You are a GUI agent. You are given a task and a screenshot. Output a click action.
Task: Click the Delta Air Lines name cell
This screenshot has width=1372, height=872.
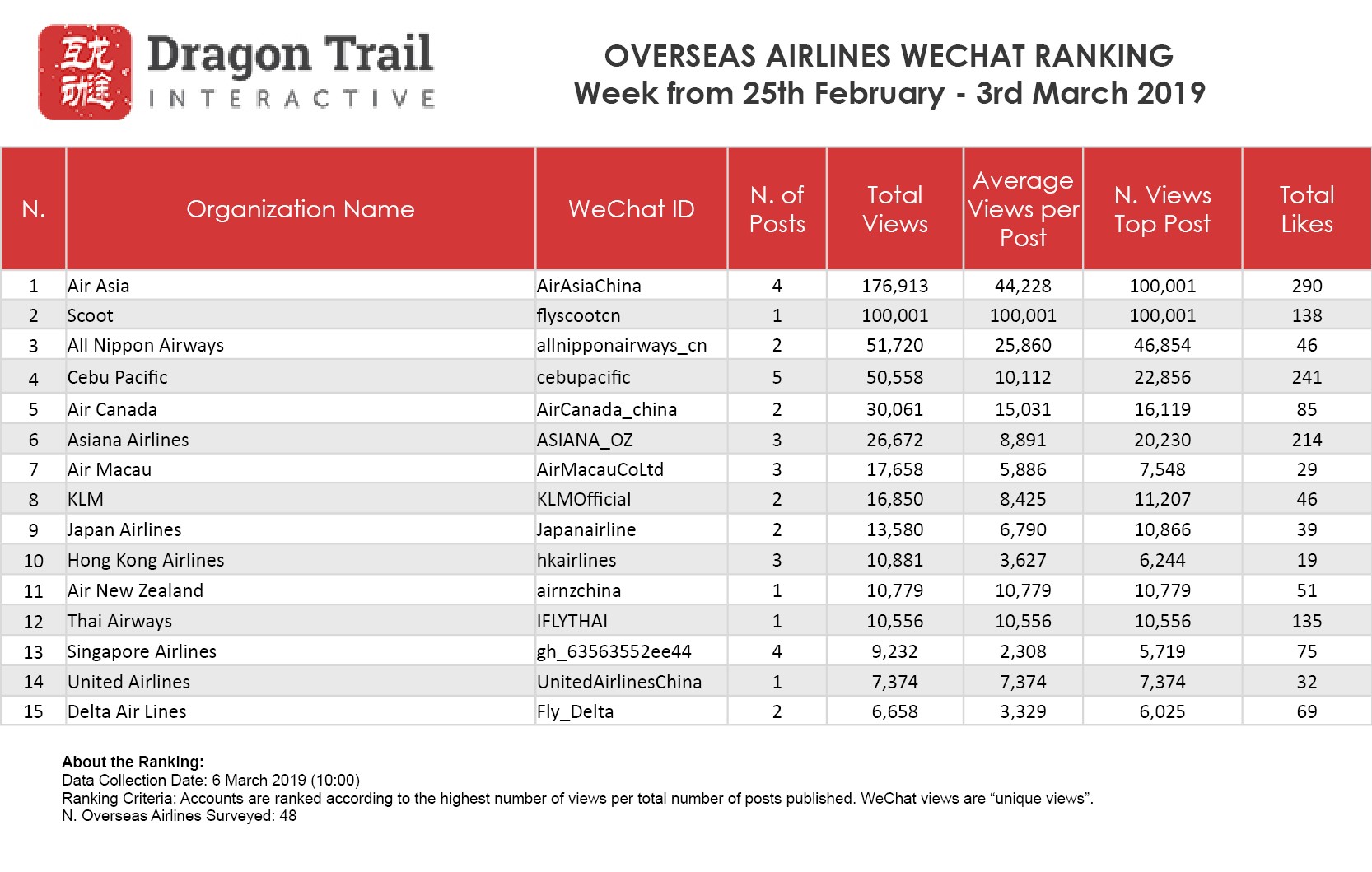point(127,711)
